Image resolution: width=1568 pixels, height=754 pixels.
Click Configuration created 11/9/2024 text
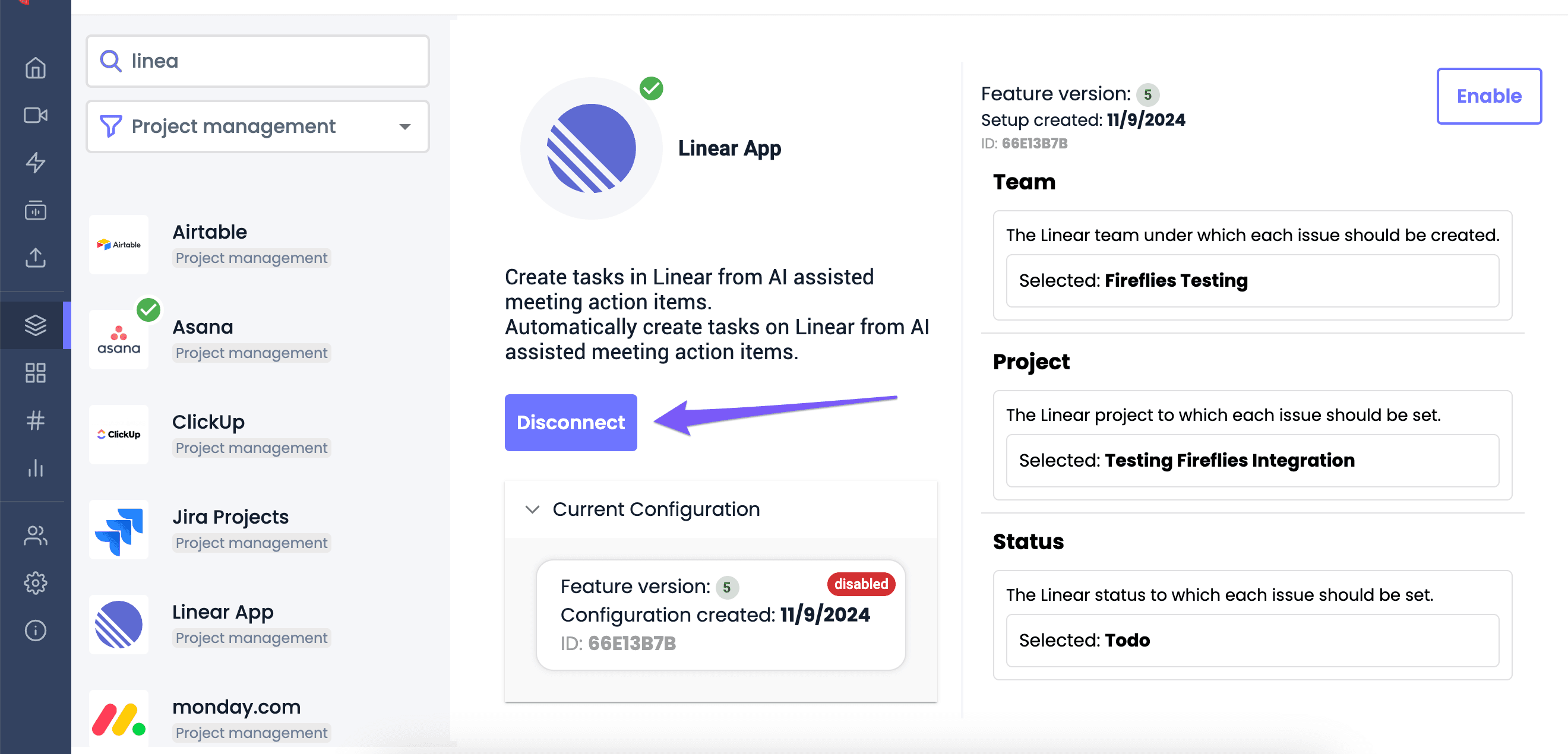(715, 614)
